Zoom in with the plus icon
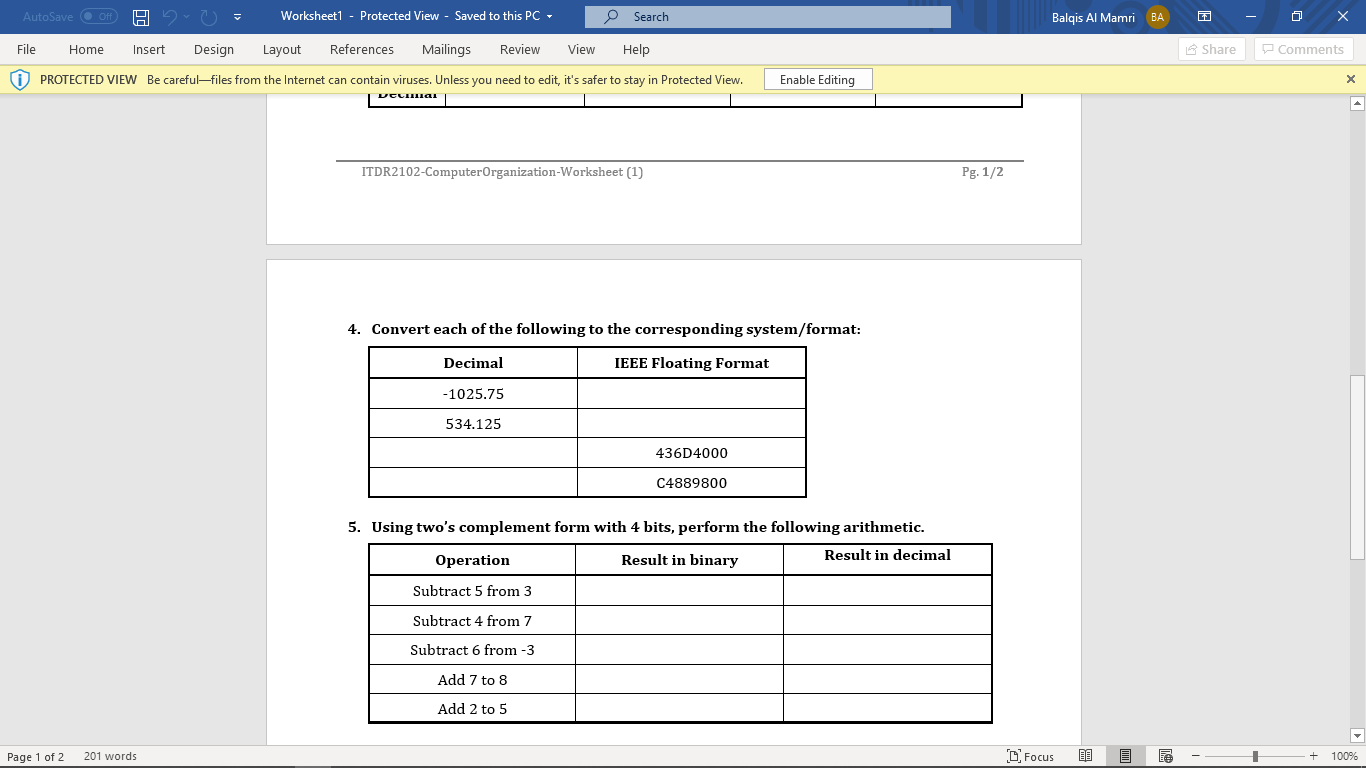Screen dimensions: 1366x768 tap(1313, 755)
